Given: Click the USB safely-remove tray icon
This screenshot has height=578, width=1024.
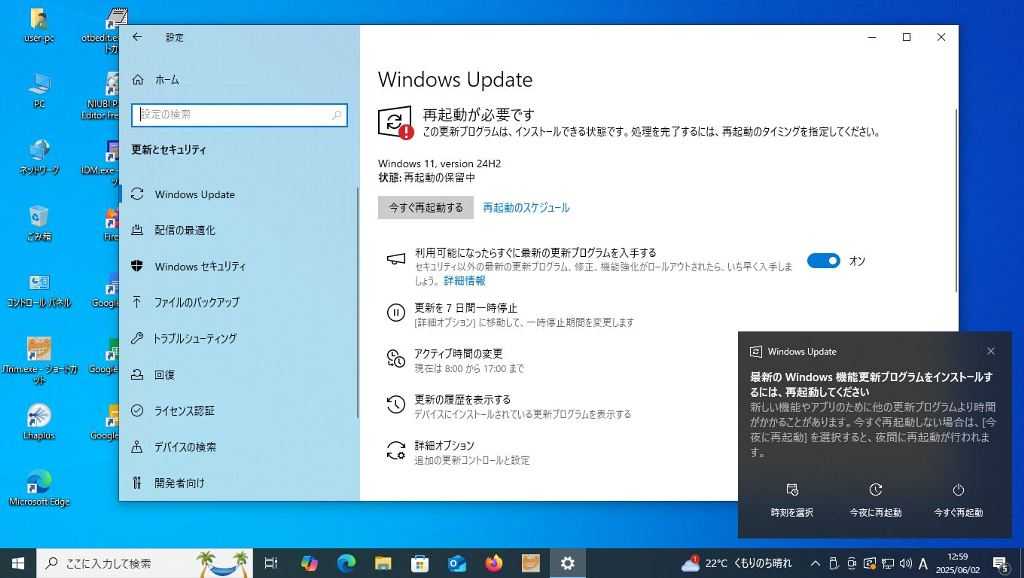Looking at the screenshot, I should coord(833,563).
